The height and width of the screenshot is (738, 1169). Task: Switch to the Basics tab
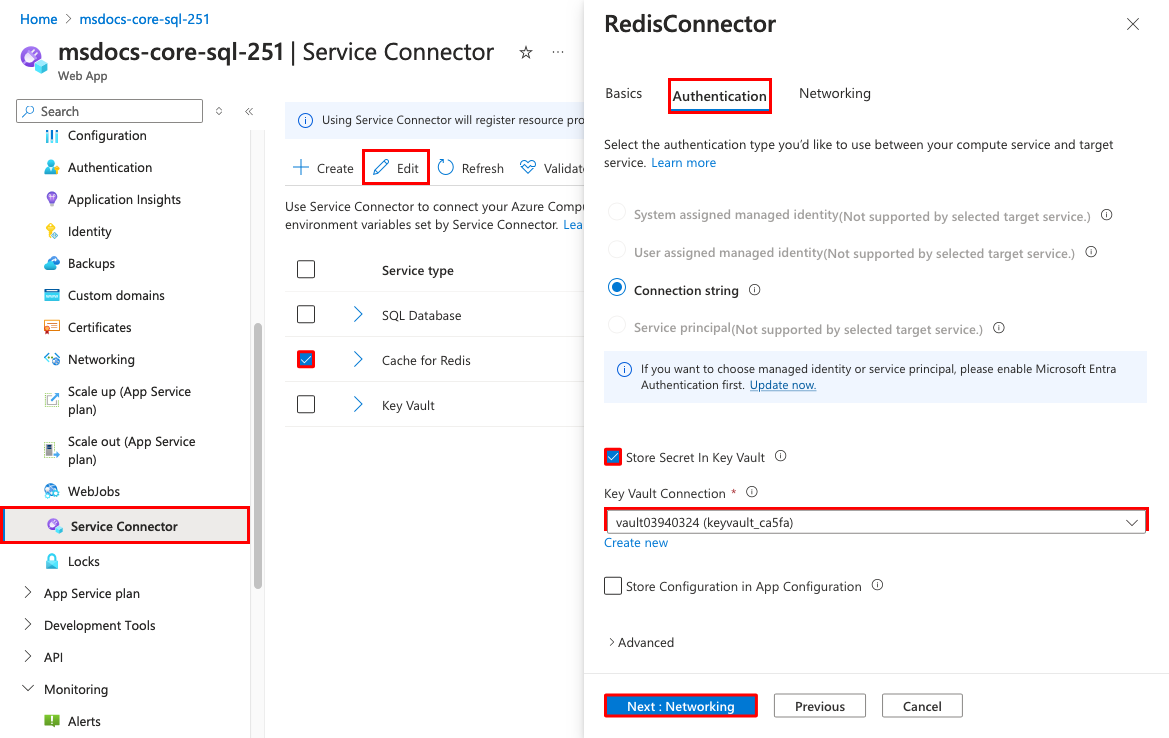(x=623, y=93)
